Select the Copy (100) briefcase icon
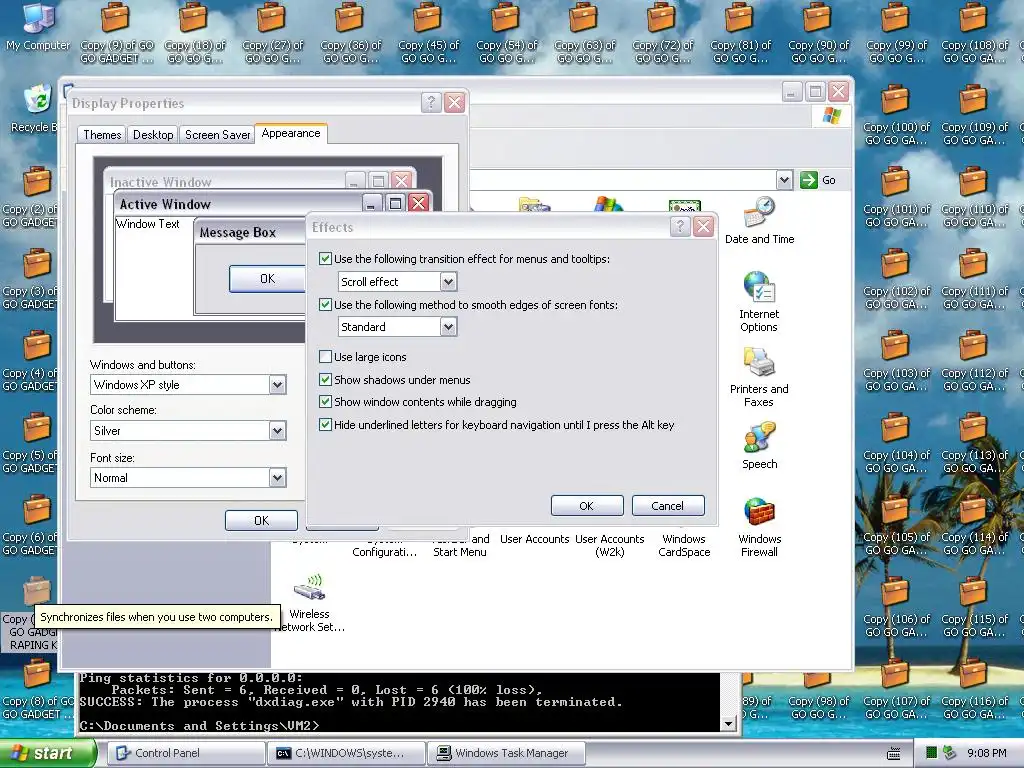 (896, 115)
